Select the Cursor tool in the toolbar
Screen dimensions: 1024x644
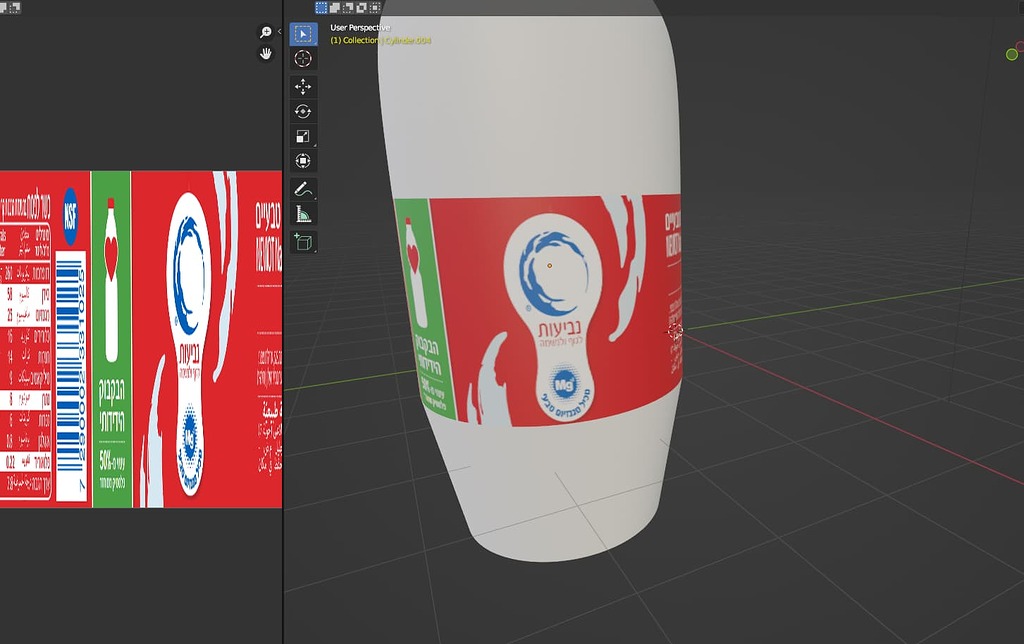coord(302,58)
